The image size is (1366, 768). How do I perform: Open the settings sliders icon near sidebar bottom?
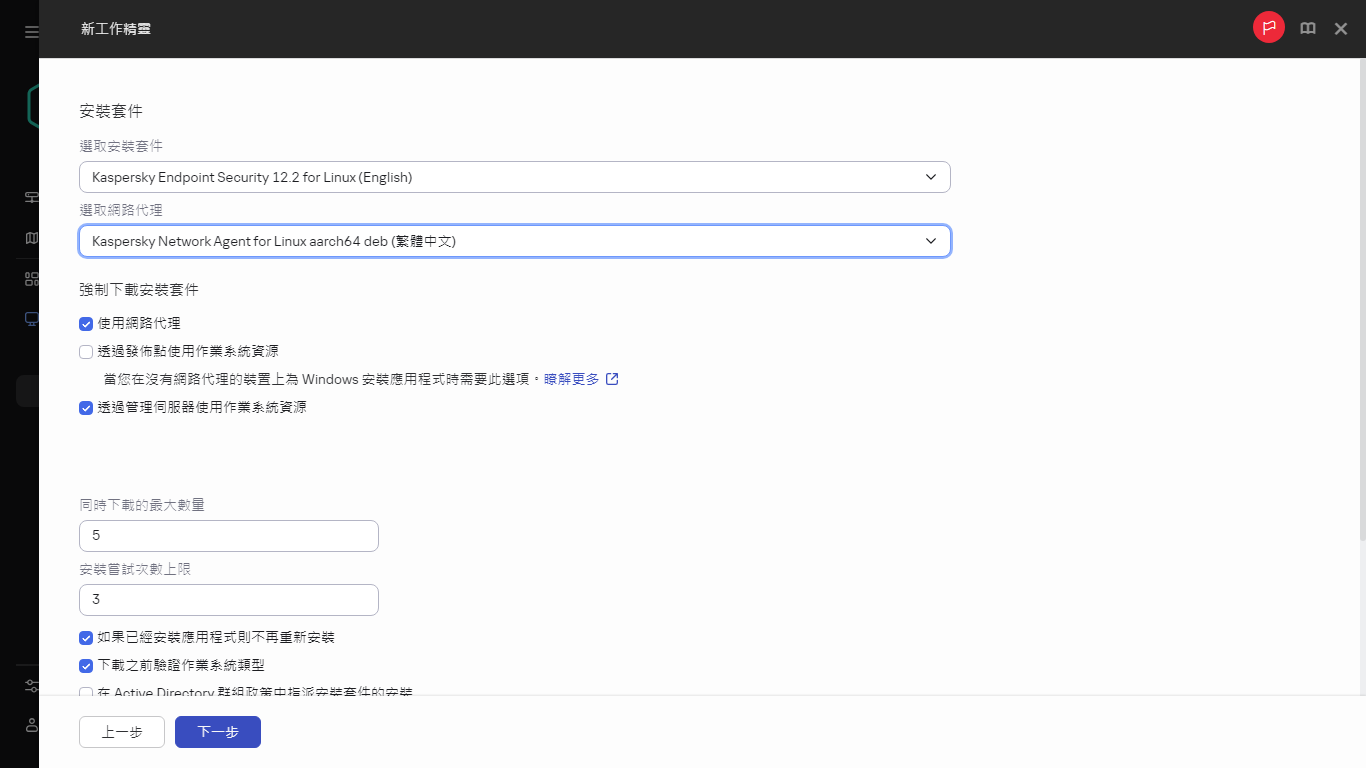click(x=31, y=685)
